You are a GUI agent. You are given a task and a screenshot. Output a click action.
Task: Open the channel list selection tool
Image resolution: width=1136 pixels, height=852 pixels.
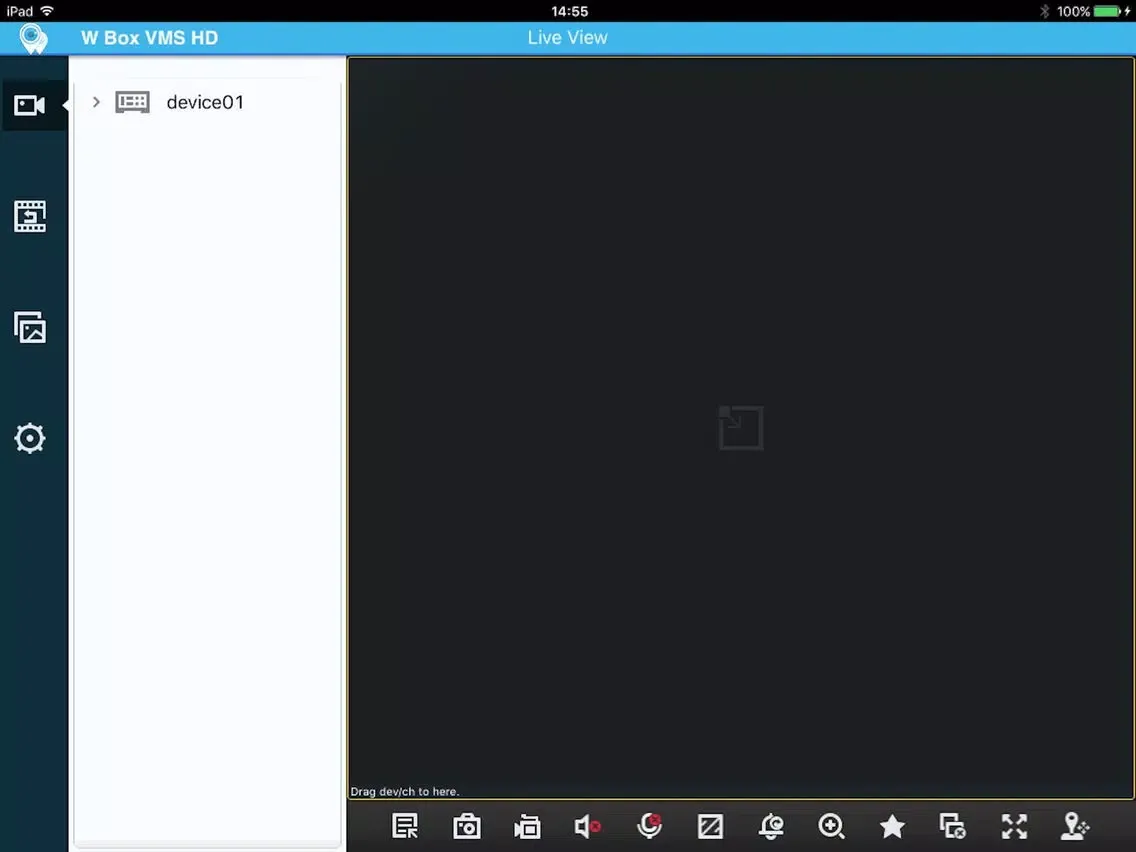click(x=405, y=826)
